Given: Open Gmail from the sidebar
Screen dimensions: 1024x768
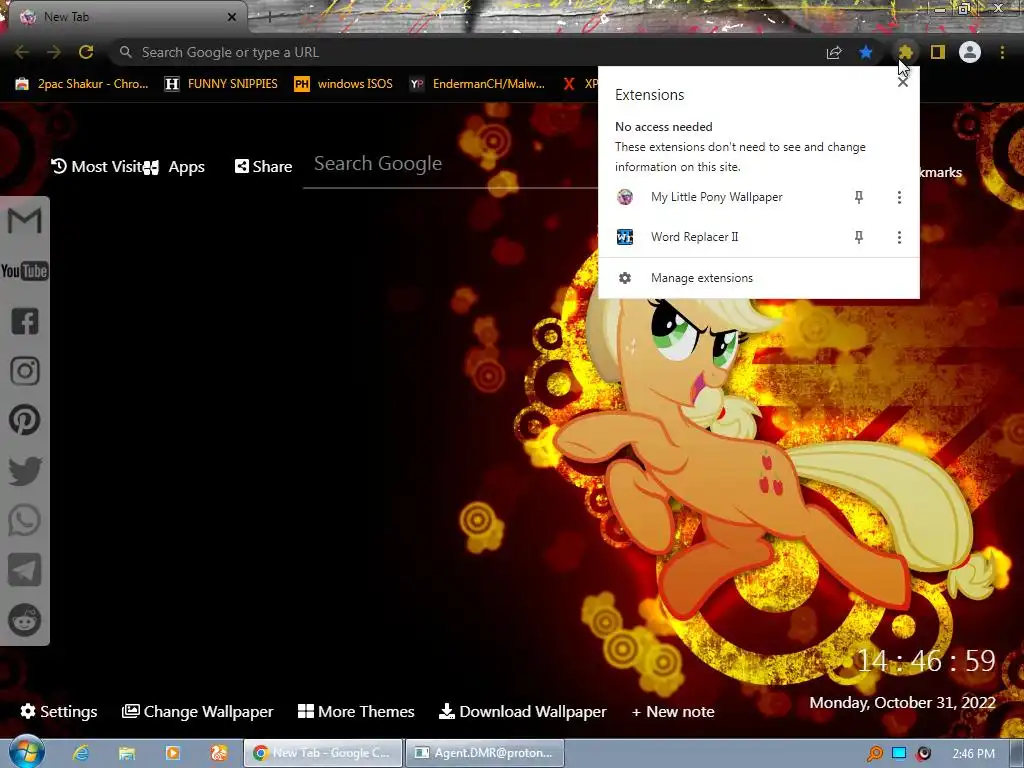Looking at the screenshot, I should tap(24, 221).
